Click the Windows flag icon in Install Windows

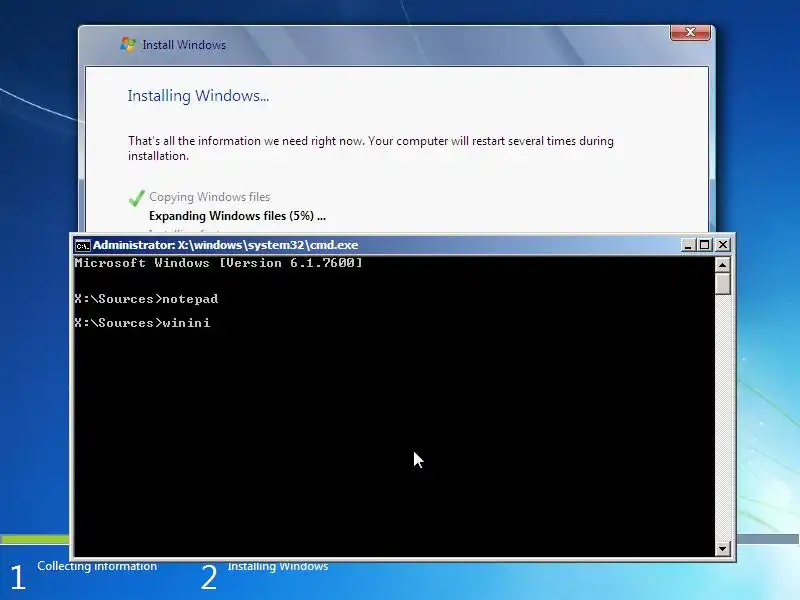pyautogui.click(x=128, y=44)
